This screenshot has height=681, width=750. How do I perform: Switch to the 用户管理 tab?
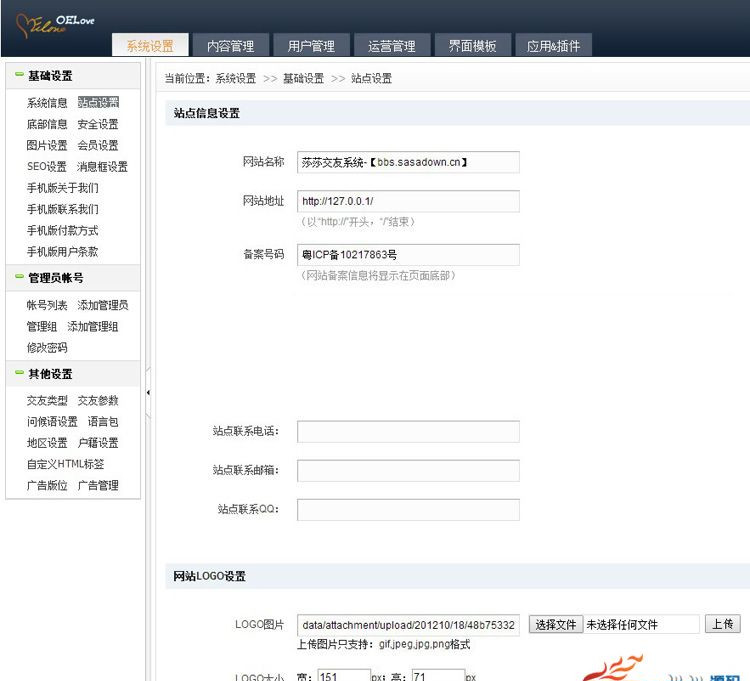click(x=311, y=45)
